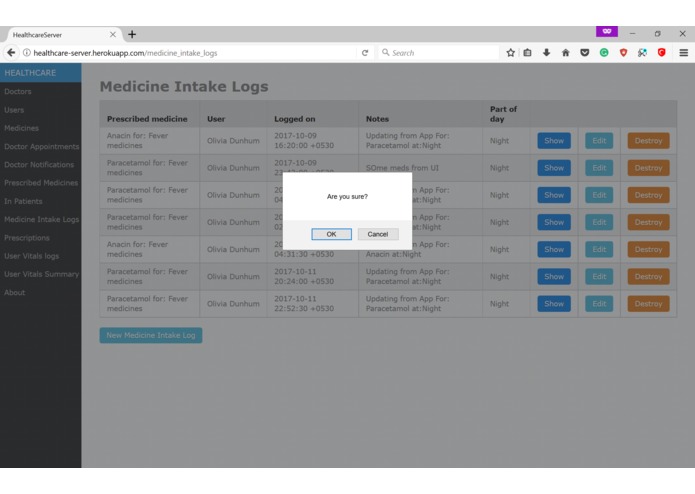Viewport: 695px width, 494px height.
Task: Click the Medicine Intake Logs page heading
Action: pos(184,86)
